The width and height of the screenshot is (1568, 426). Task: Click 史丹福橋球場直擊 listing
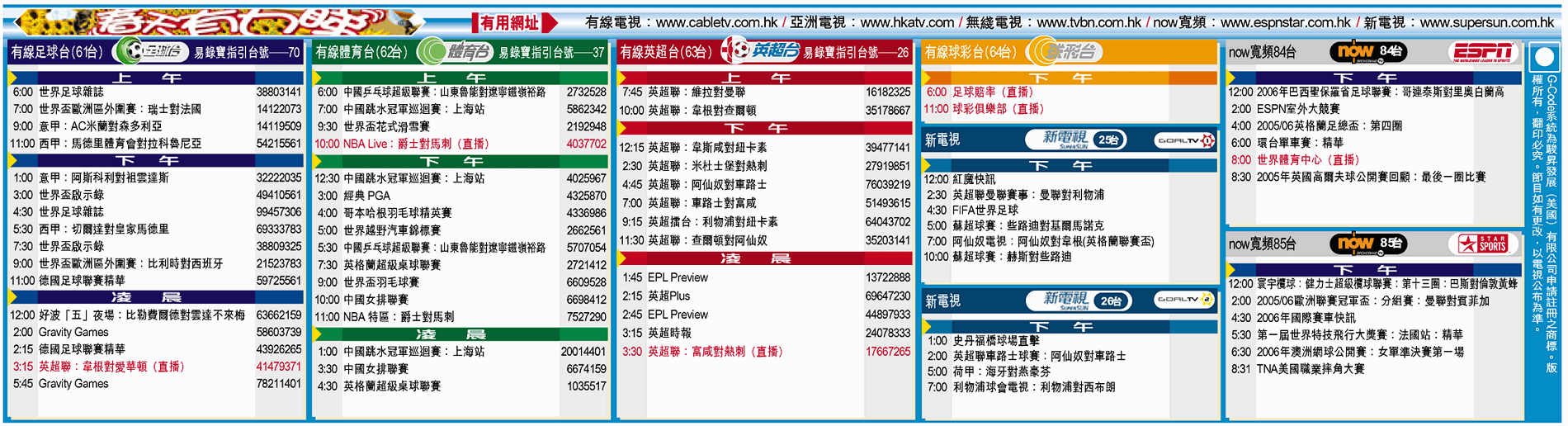coord(996,340)
